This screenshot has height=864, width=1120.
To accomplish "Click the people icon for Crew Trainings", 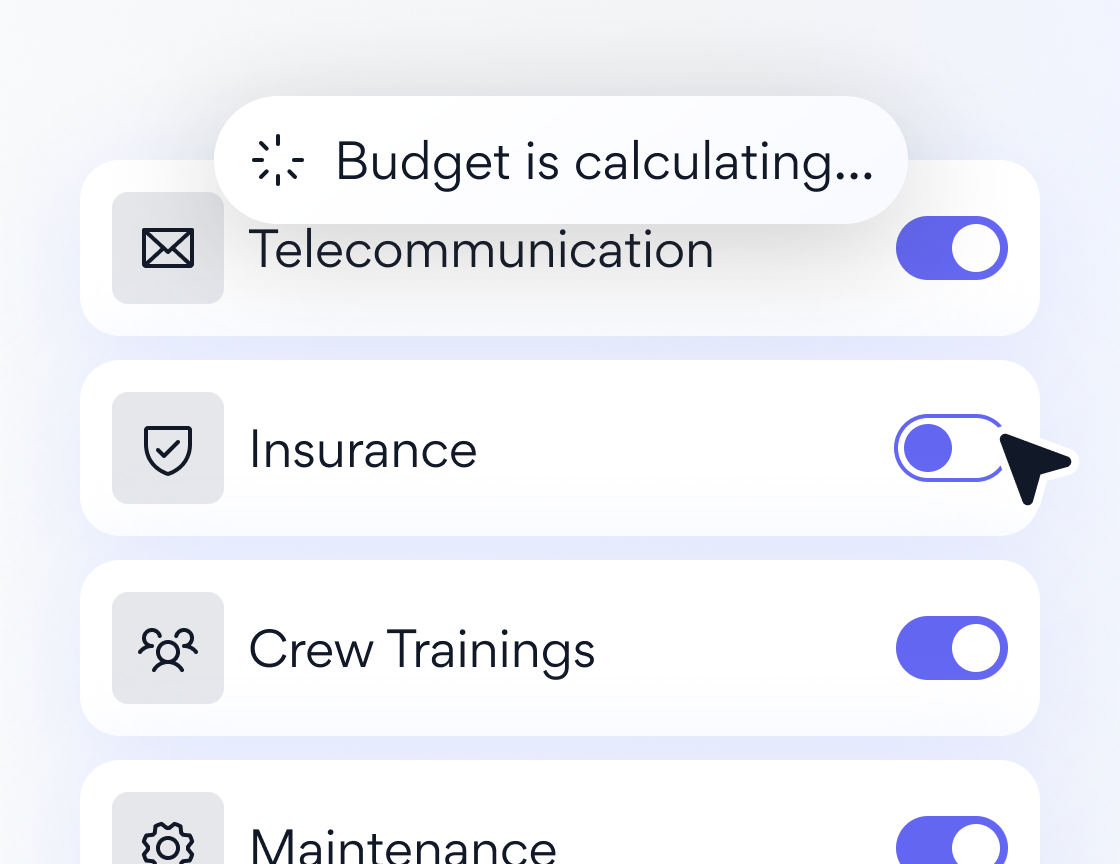I will 168,648.
